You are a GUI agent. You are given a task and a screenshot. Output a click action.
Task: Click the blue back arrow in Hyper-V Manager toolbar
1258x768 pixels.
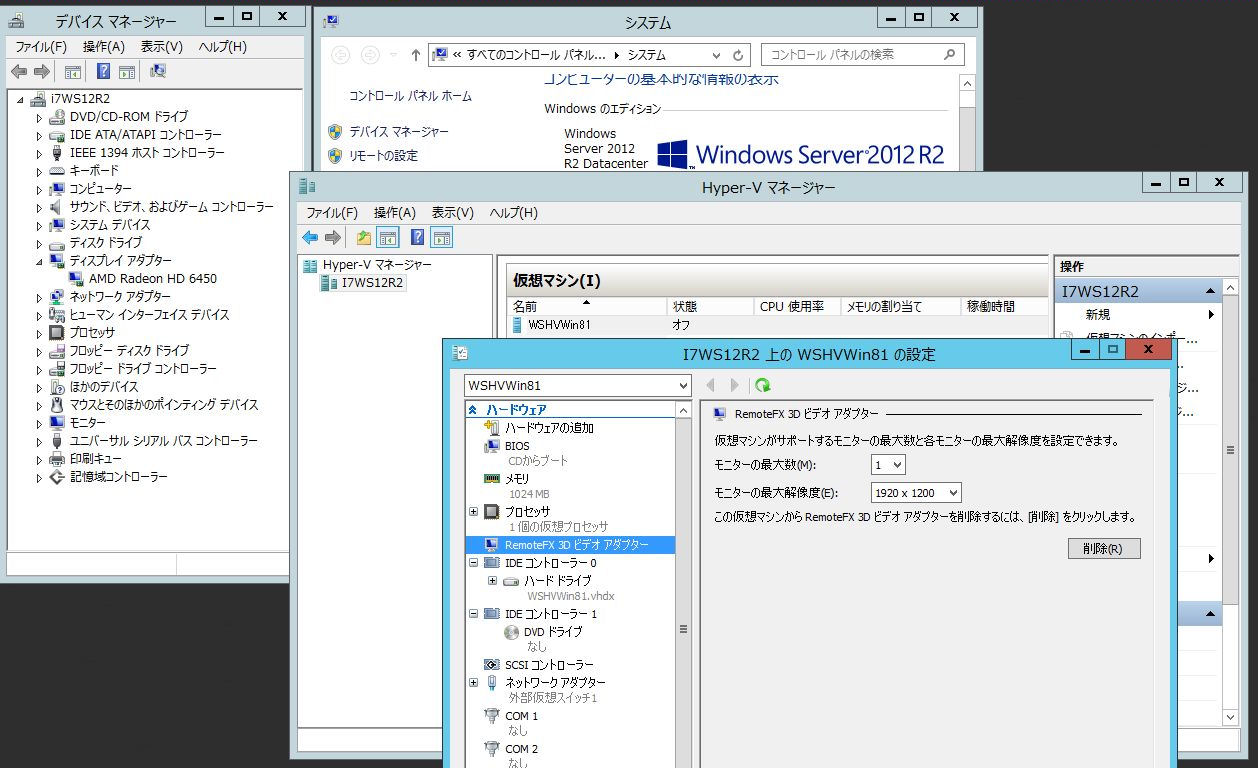[x=310, y=238]
